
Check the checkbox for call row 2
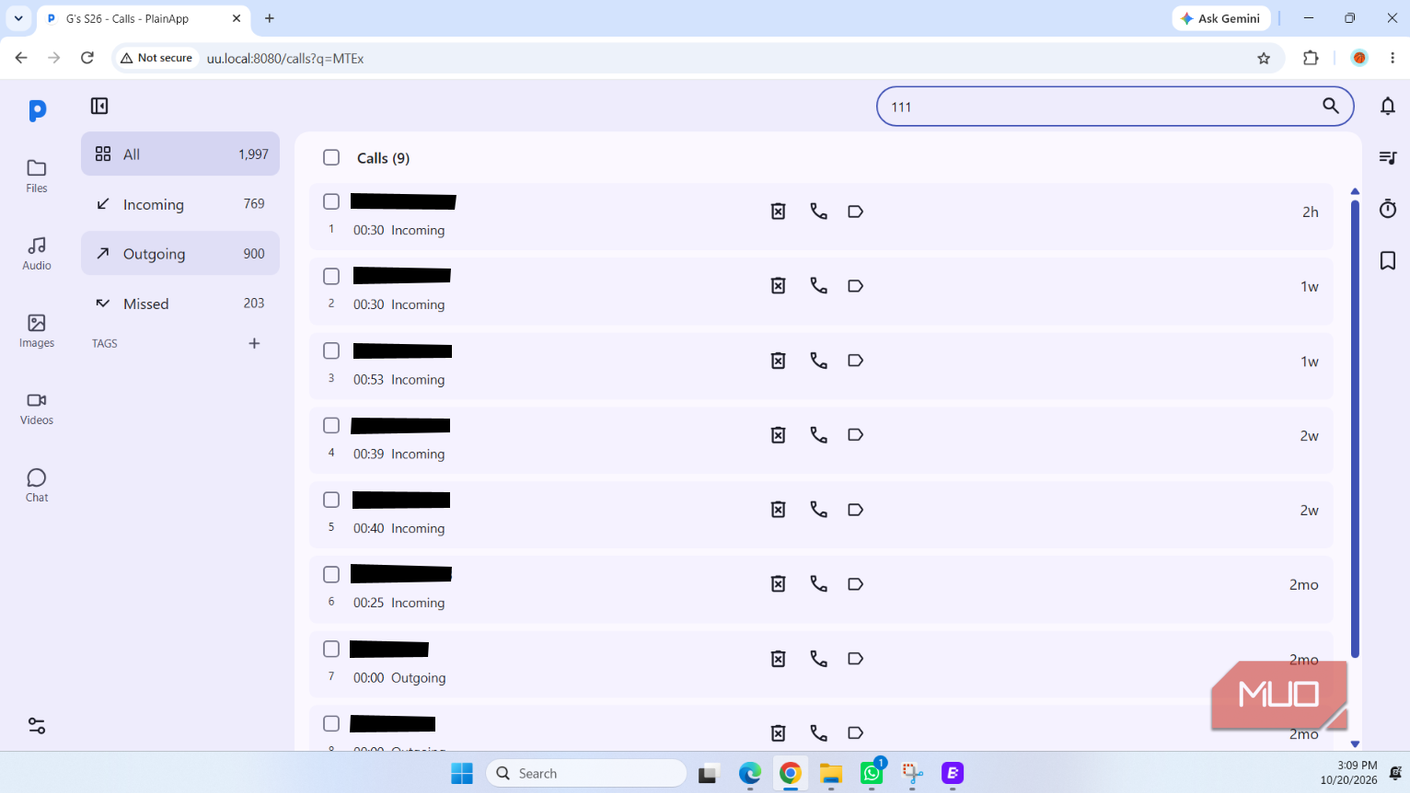[331, 276]
